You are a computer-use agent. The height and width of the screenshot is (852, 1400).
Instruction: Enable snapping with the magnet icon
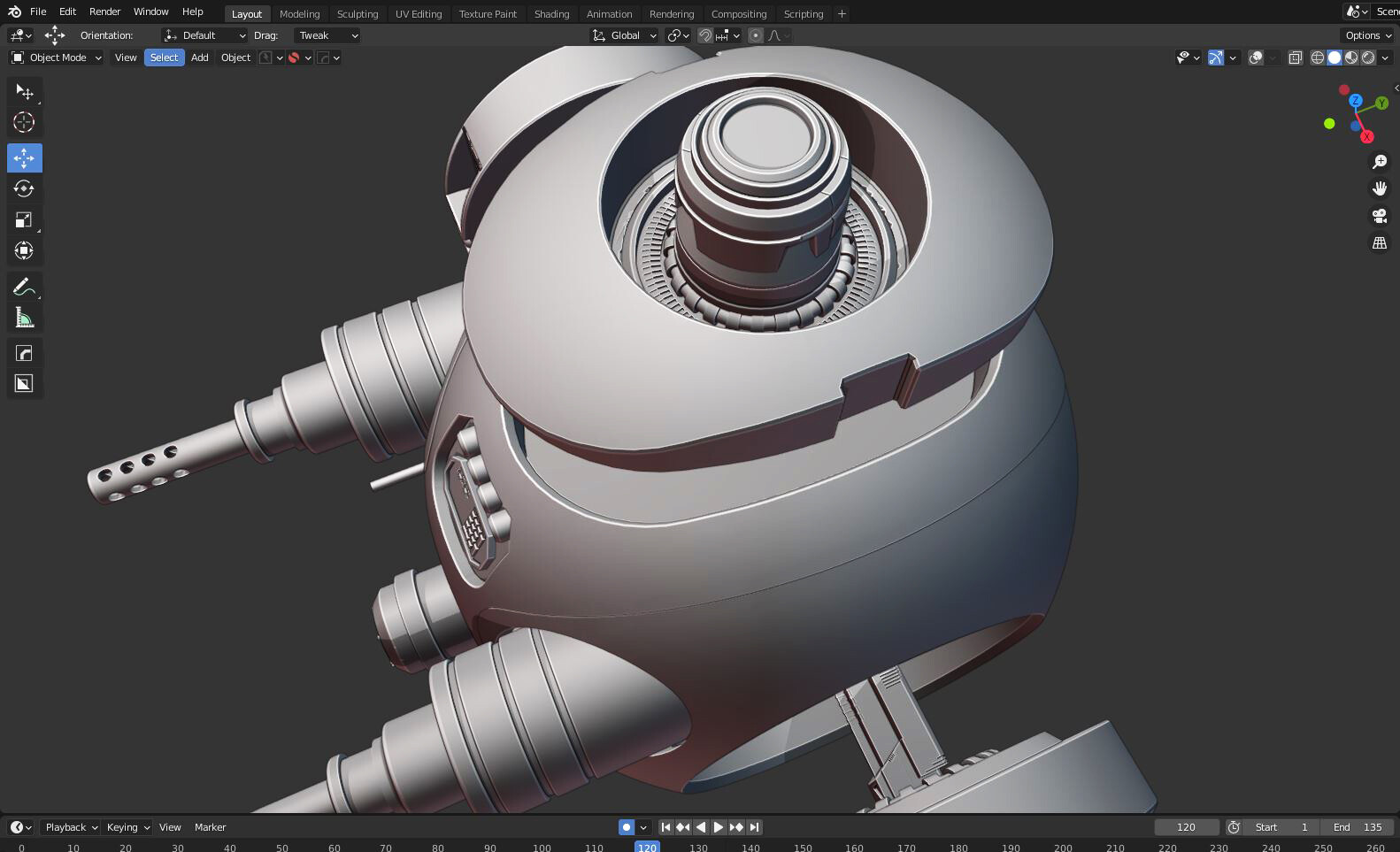tap(705, 35)
